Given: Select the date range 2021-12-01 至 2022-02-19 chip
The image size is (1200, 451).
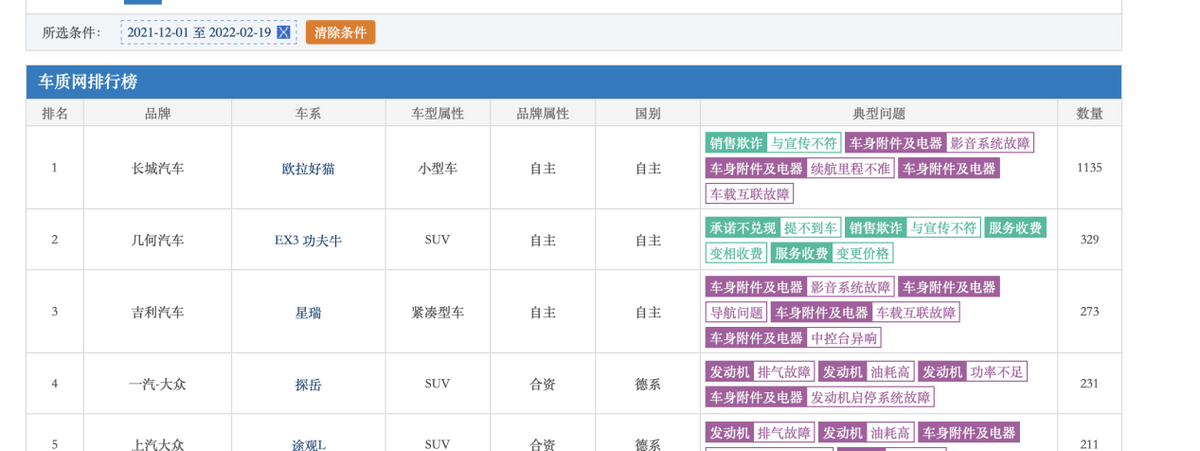Looking at the screenshot, I should click(208, 33).
